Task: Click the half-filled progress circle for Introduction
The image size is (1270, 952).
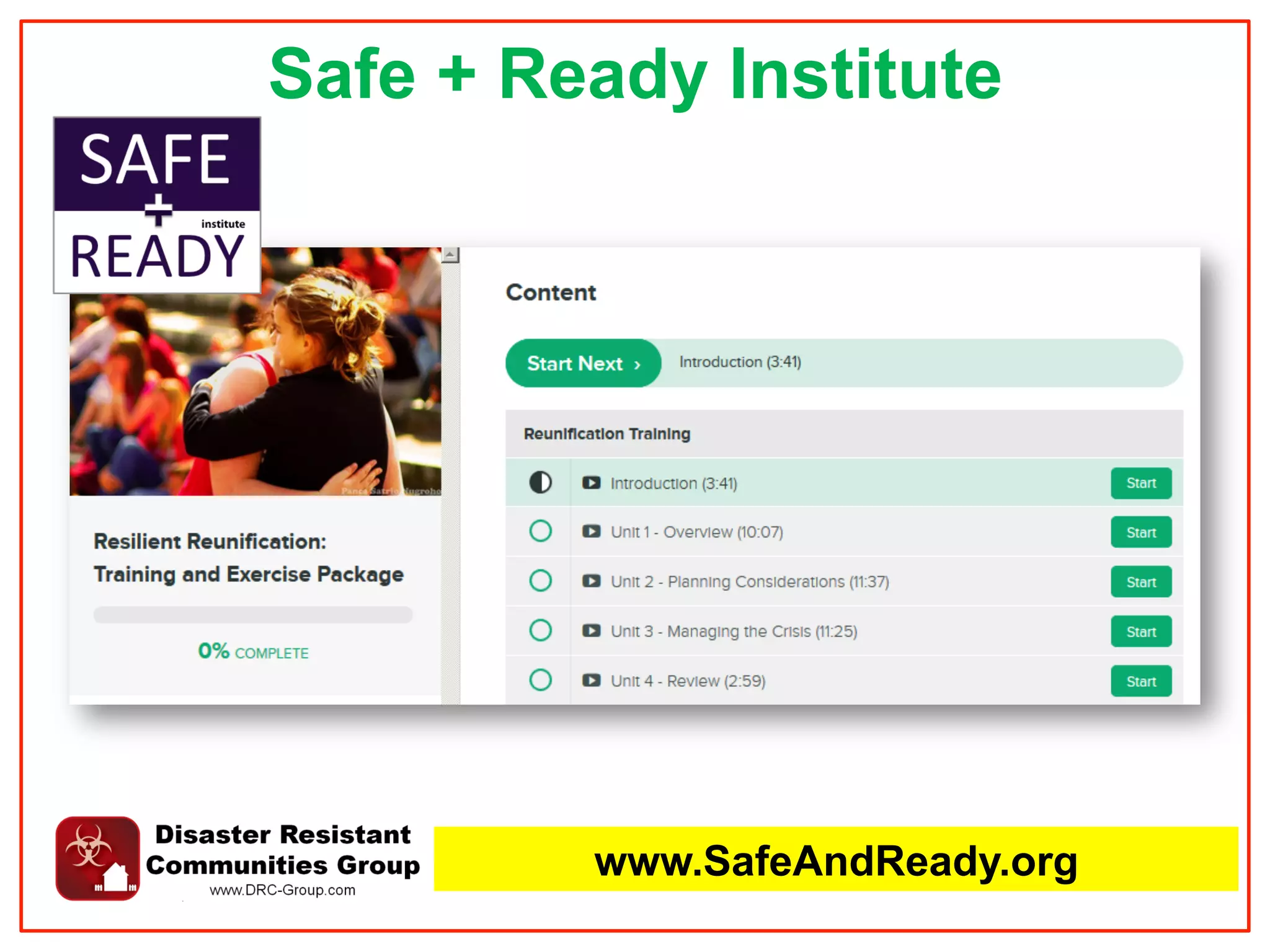Action: point(540,482)
